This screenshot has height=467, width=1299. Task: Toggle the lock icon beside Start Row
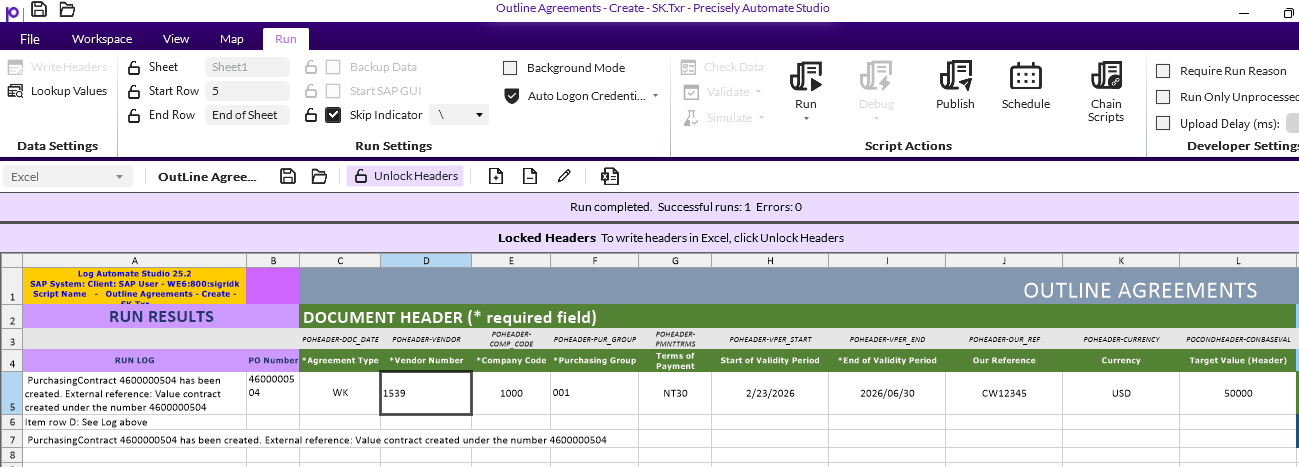pyautogui.click(x=135, y=91)
